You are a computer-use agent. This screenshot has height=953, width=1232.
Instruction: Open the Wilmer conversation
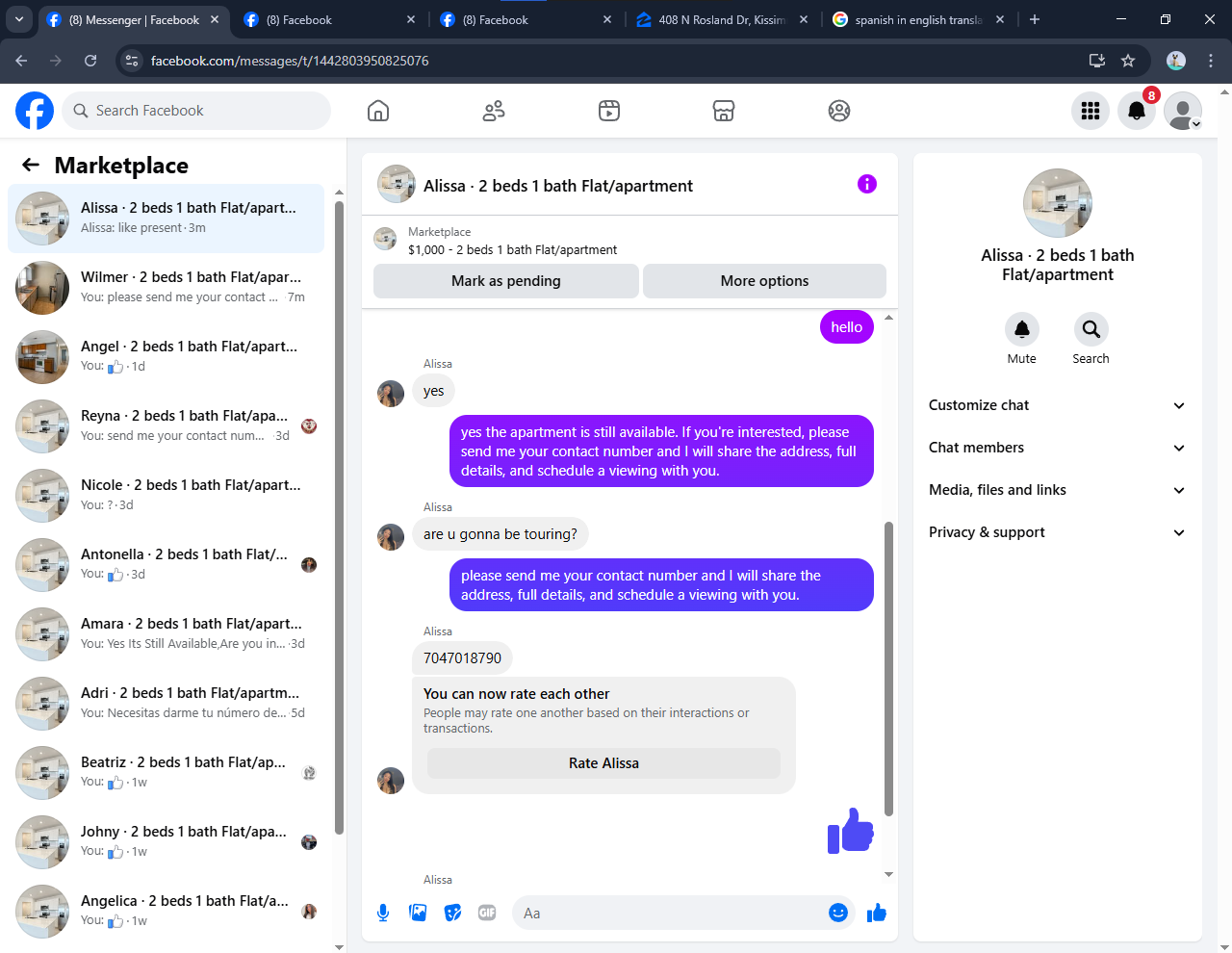click(166, 288)
